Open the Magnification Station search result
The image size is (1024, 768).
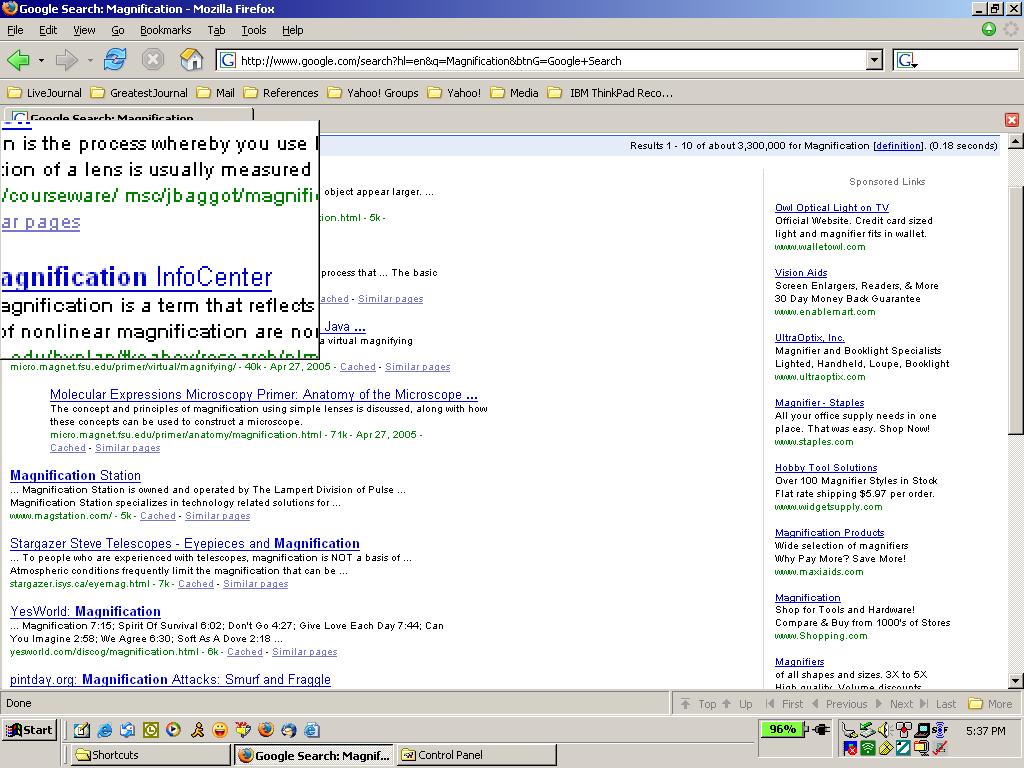pyautogui.click(x=75, y=476)
